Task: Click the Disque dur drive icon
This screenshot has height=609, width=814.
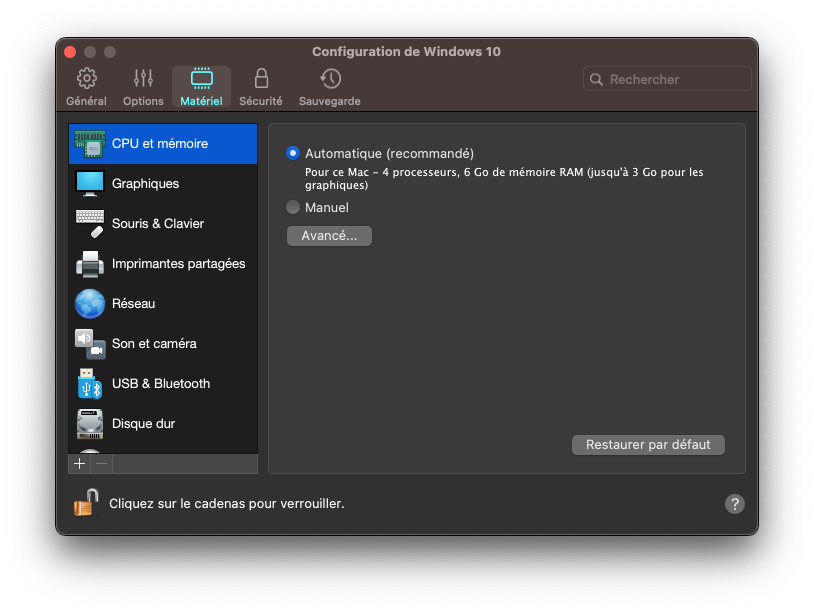Action: coord(90,424)
